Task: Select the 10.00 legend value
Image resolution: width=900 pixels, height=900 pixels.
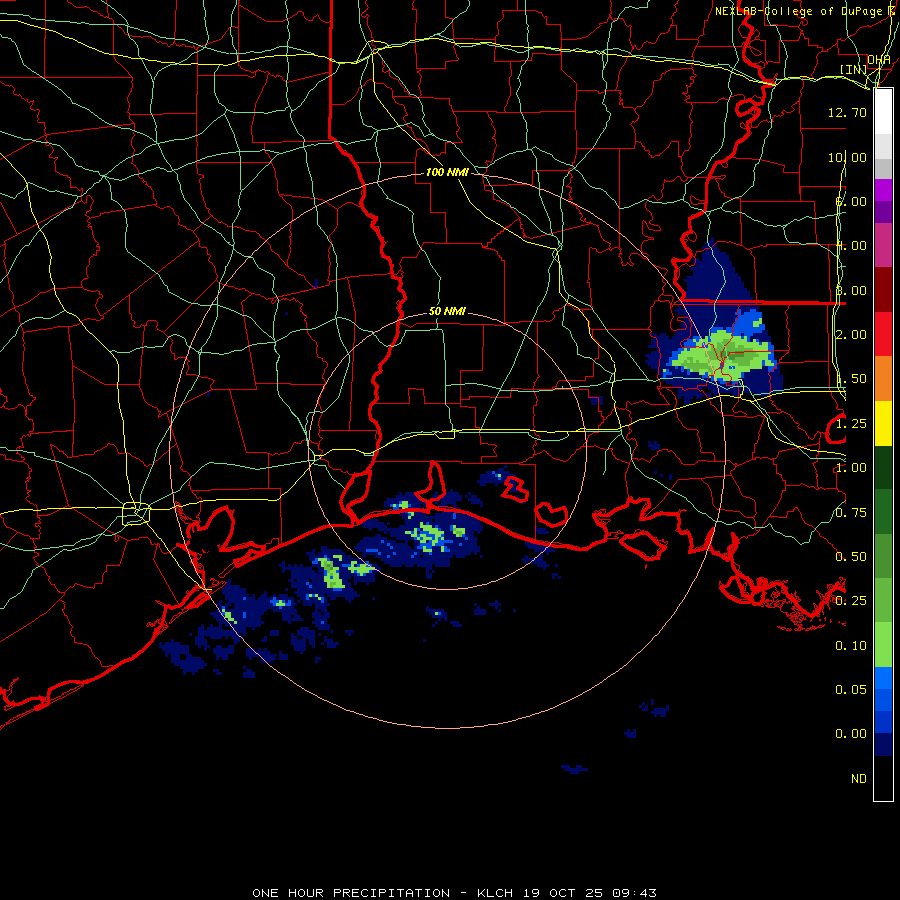Action: [847, 157]
